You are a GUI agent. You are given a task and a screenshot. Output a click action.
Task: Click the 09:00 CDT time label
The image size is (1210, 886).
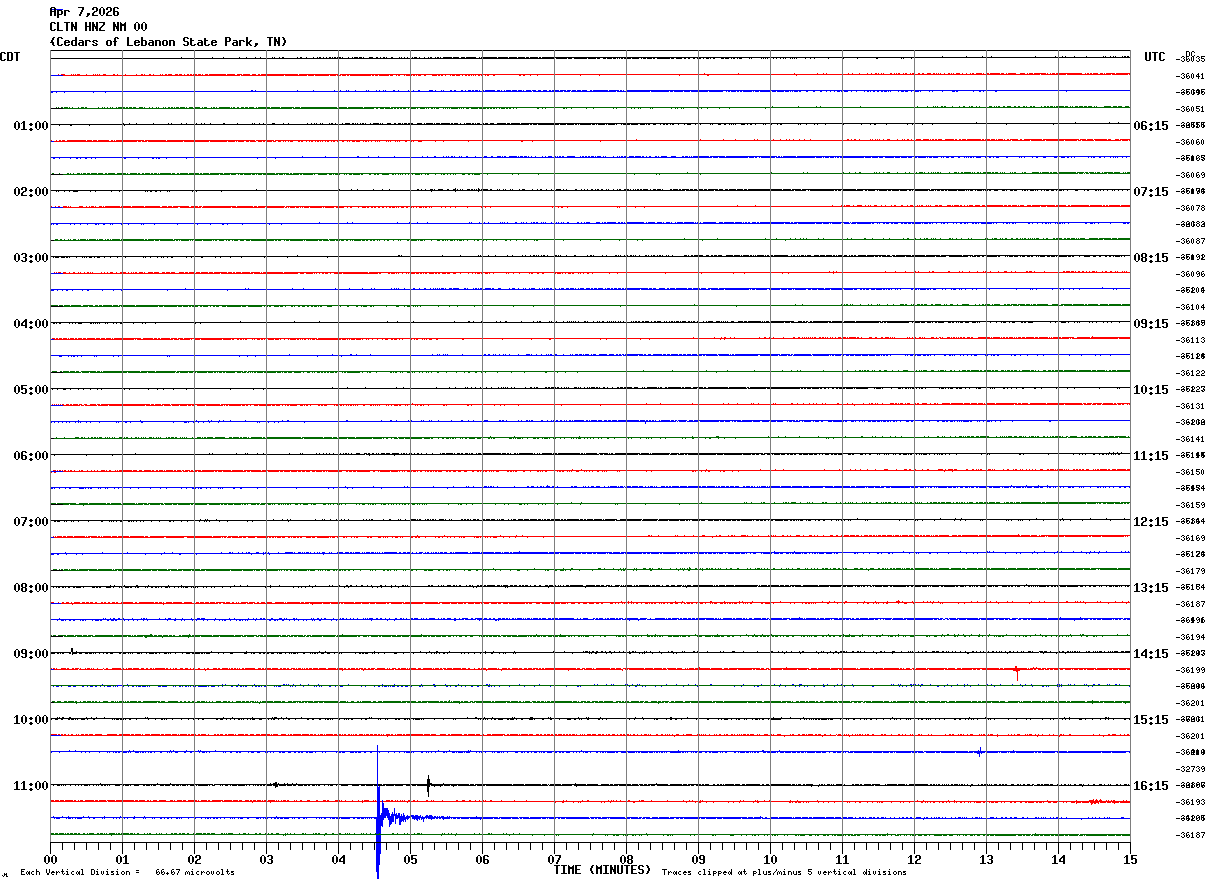31,654
